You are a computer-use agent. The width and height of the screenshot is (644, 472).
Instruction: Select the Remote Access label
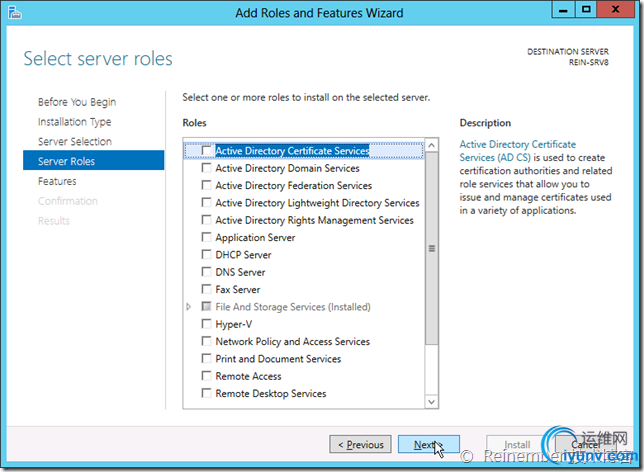(248, 376)
